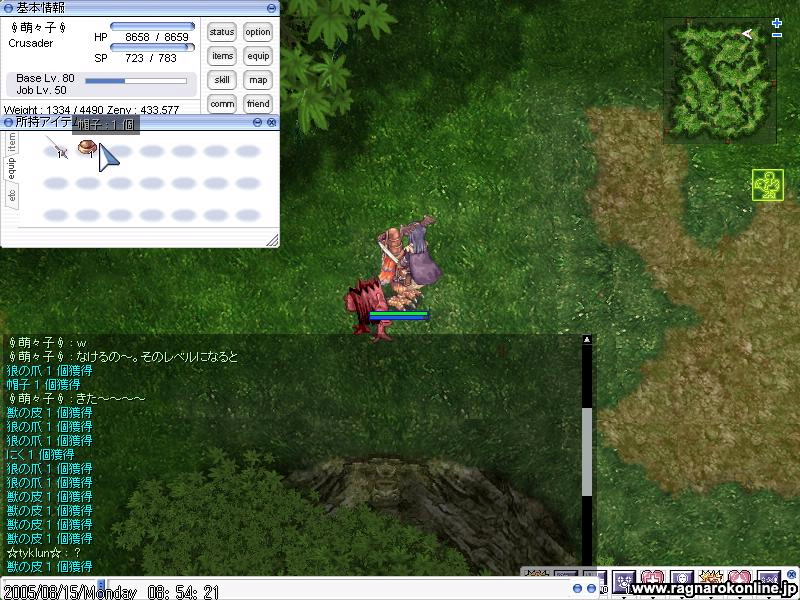The image size is (800, 600).
Task: Switch to the etc tab in inventory
Action: 12,195
